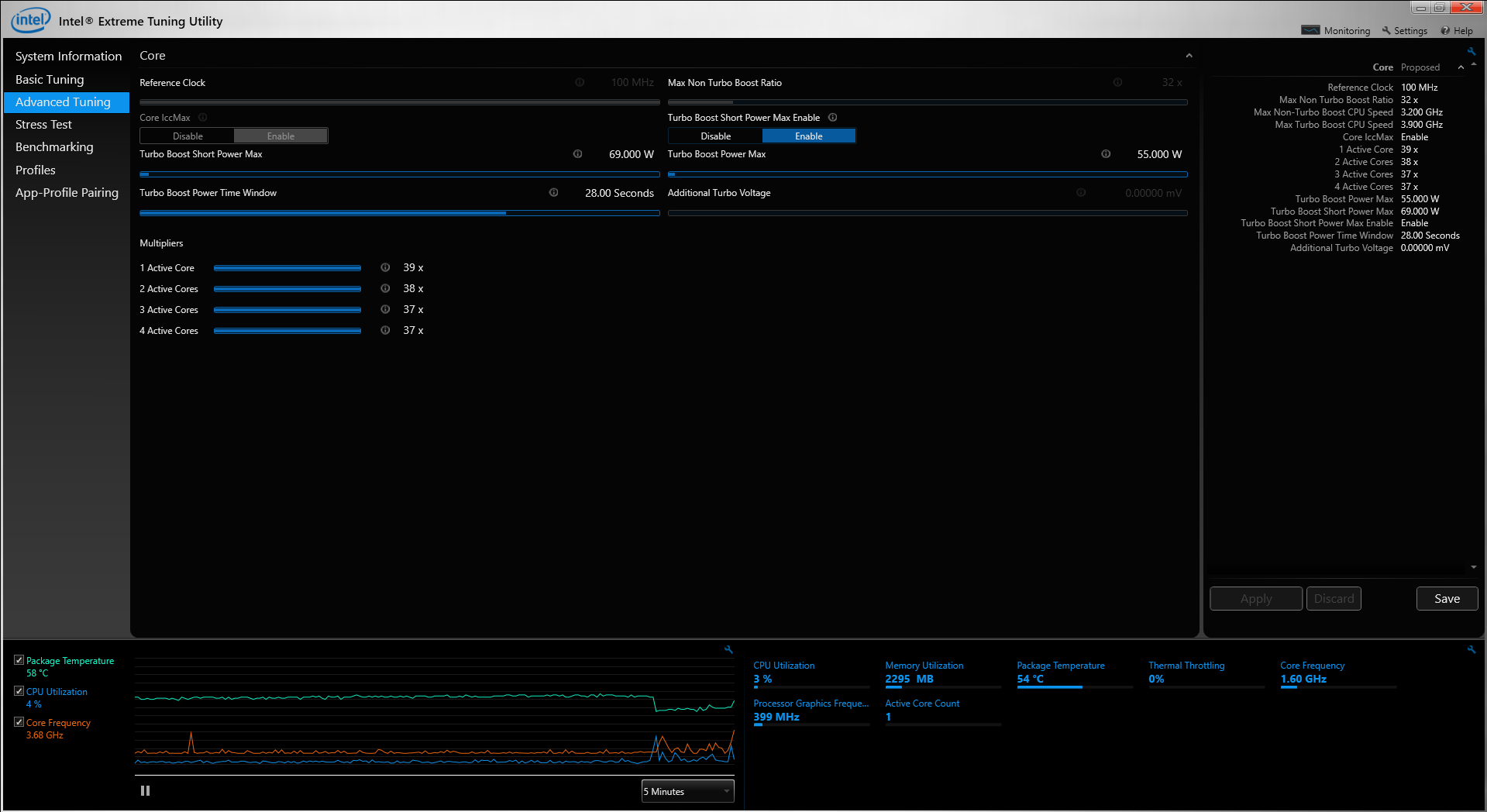Adjust 3 Active Cores multiplier slider
Viewport: 1487px width, 812px height.
tap(287, 310)
